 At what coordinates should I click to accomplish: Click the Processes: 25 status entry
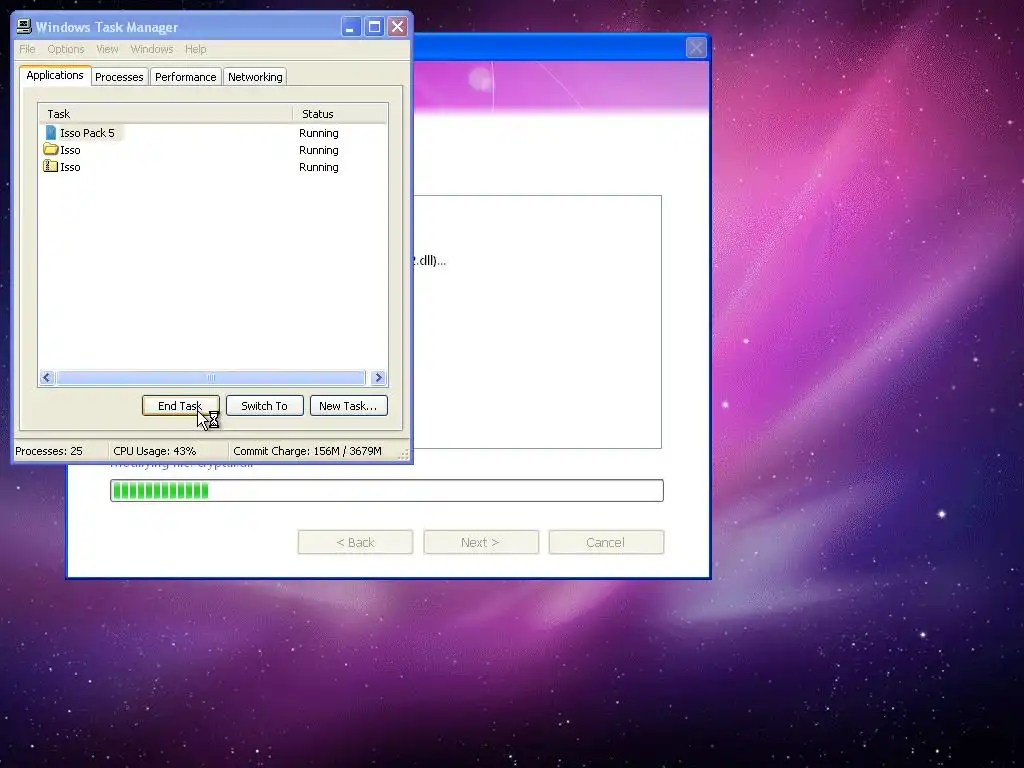pyautogui.click(x=49, y=451)
